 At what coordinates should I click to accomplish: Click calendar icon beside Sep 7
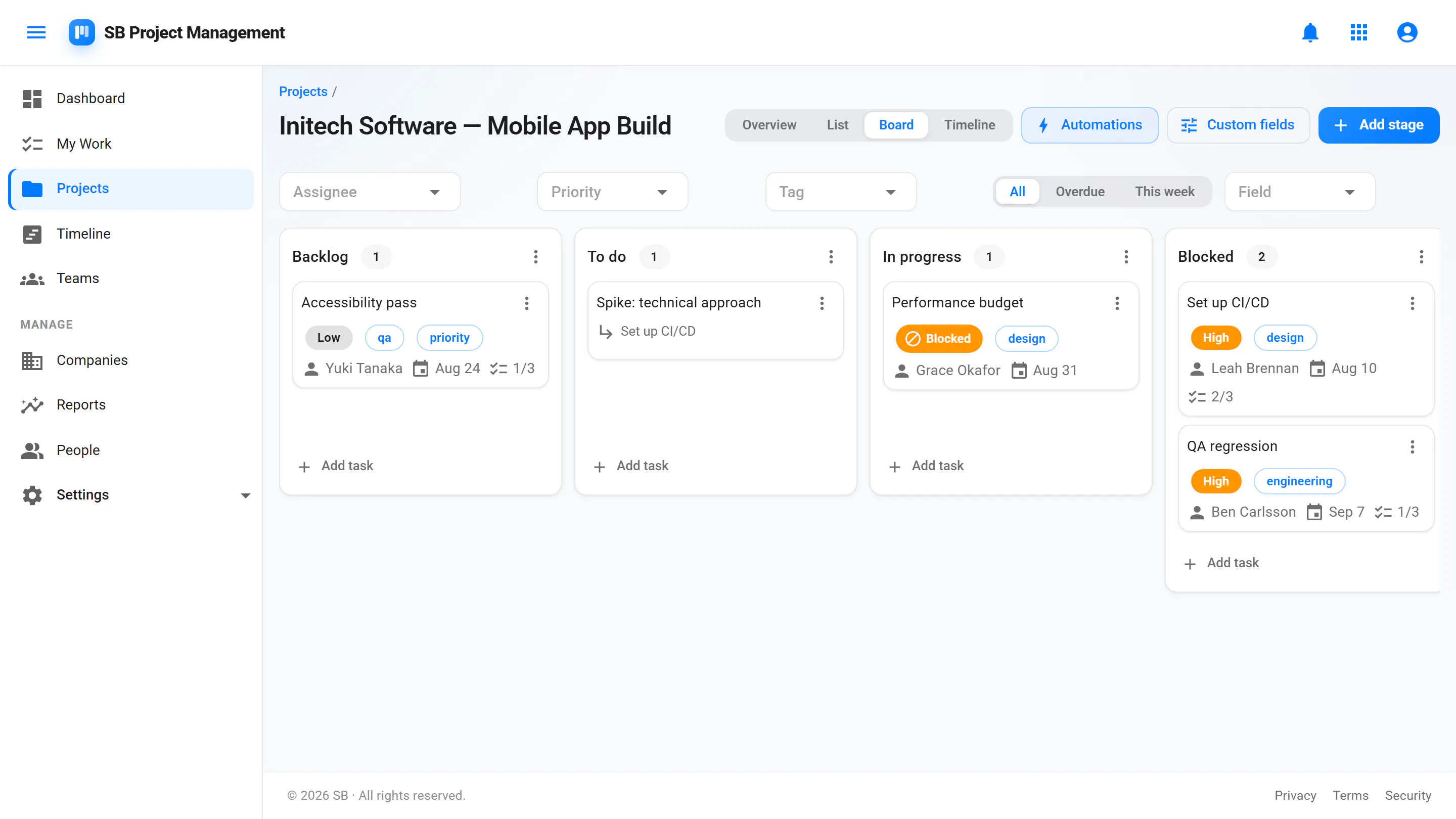[1314, 512]
